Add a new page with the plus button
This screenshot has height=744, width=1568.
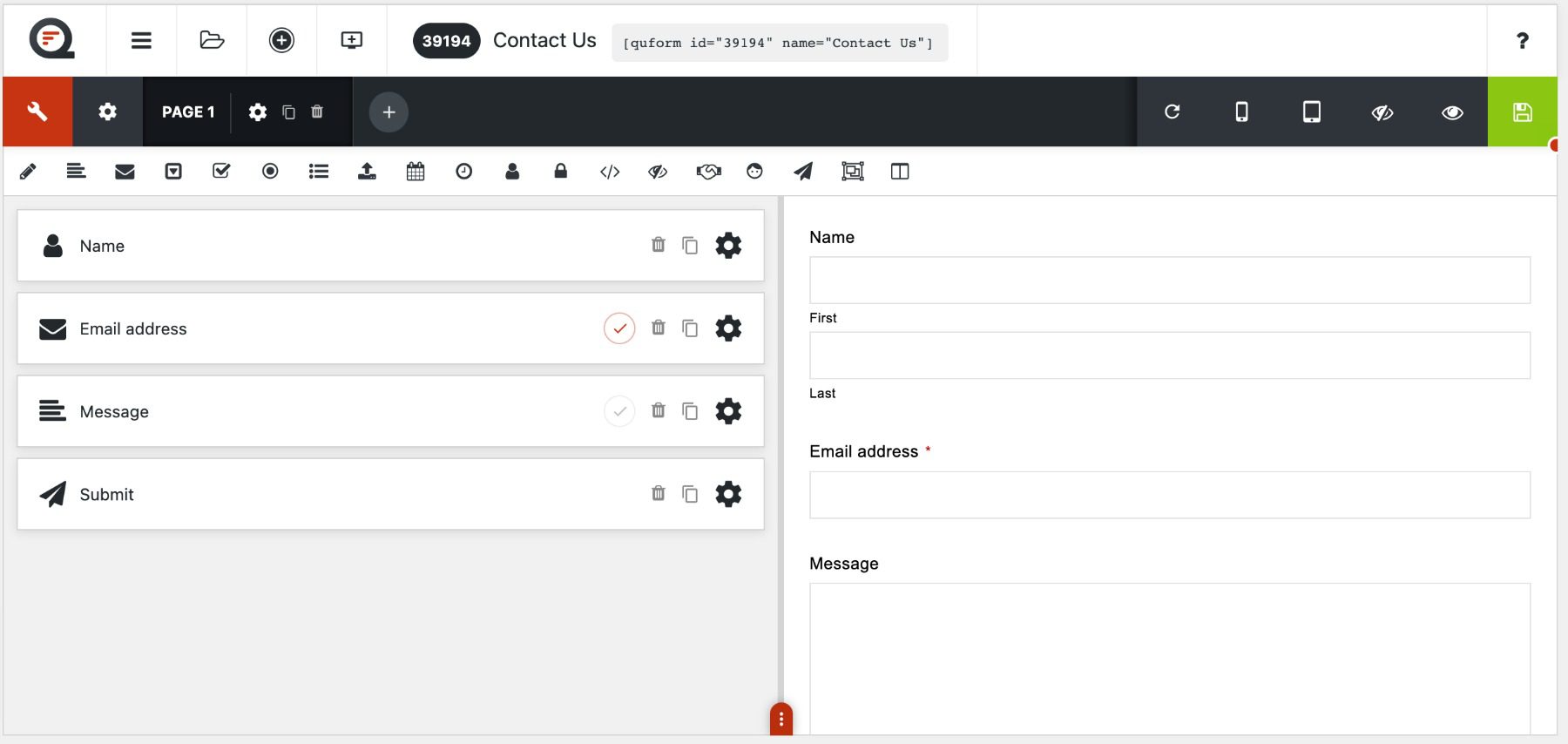tap(389, 112)
